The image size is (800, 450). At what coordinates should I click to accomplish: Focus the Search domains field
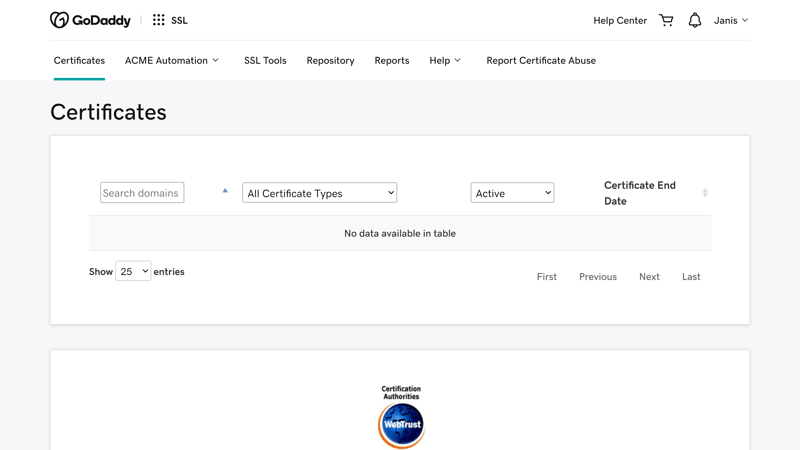coord(142,193)
